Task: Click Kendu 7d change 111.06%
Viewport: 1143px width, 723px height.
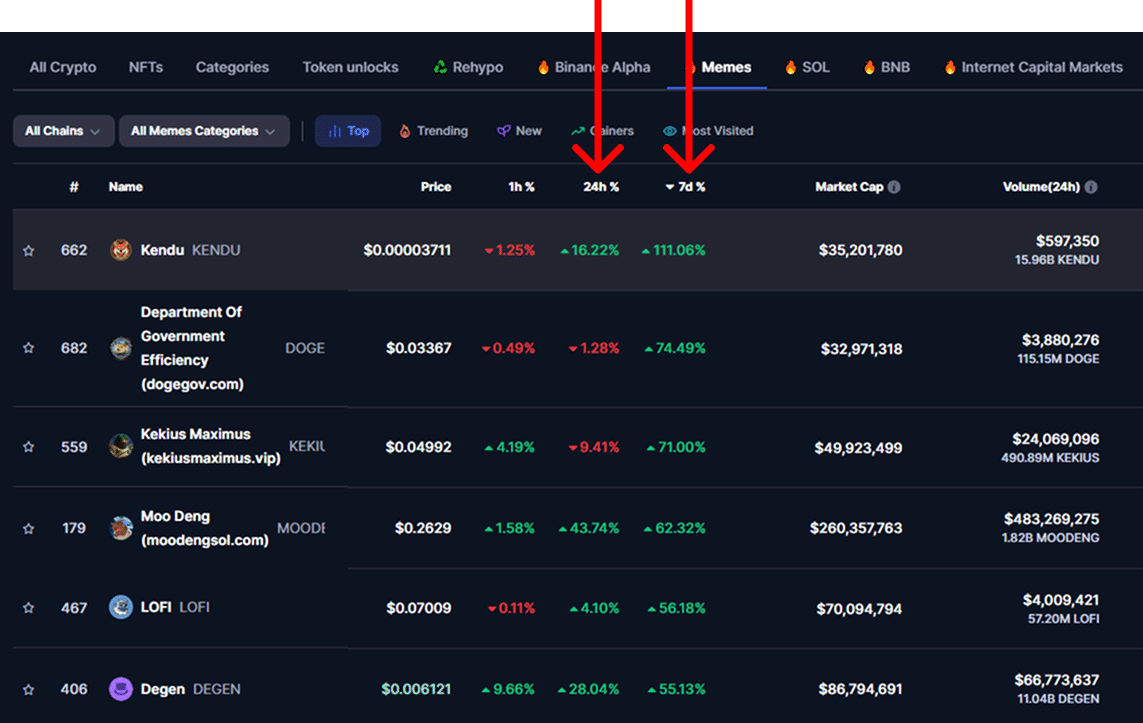Action: click(673, 250)
